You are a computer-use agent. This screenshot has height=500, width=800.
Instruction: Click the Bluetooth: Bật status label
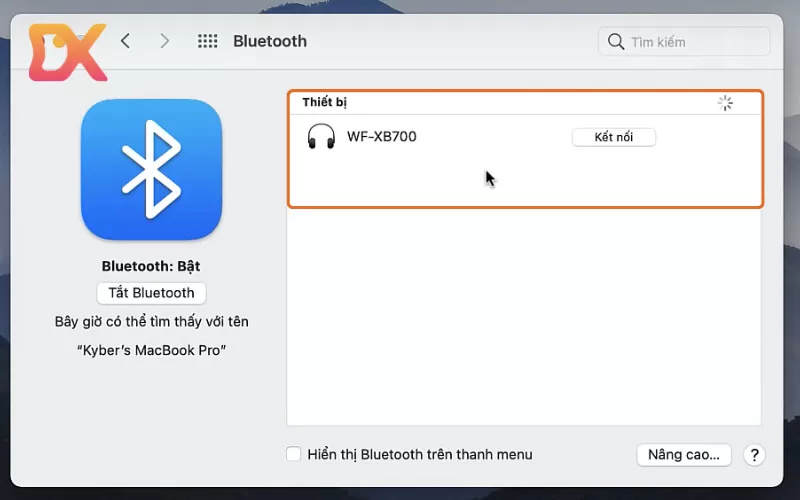(x=151, y=266)
